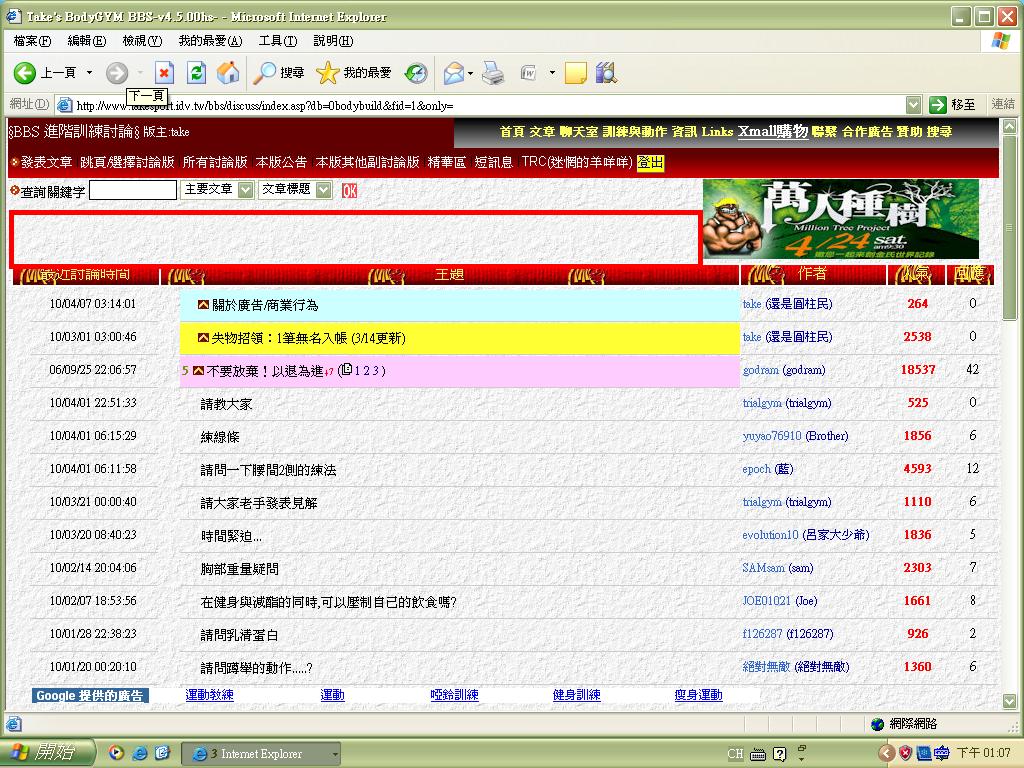The height and width of the screenshot is (768, 1024).
Task: Open topic 胸部重量疑問
Action: [x=240, y=569]
